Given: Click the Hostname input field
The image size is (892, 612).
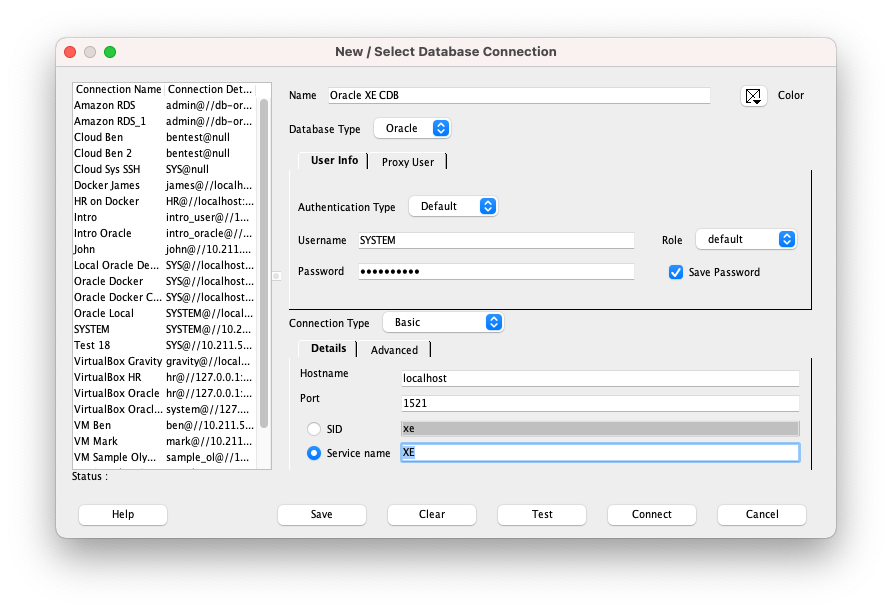Looking at the screenshot, I should [x=599, y=379].
